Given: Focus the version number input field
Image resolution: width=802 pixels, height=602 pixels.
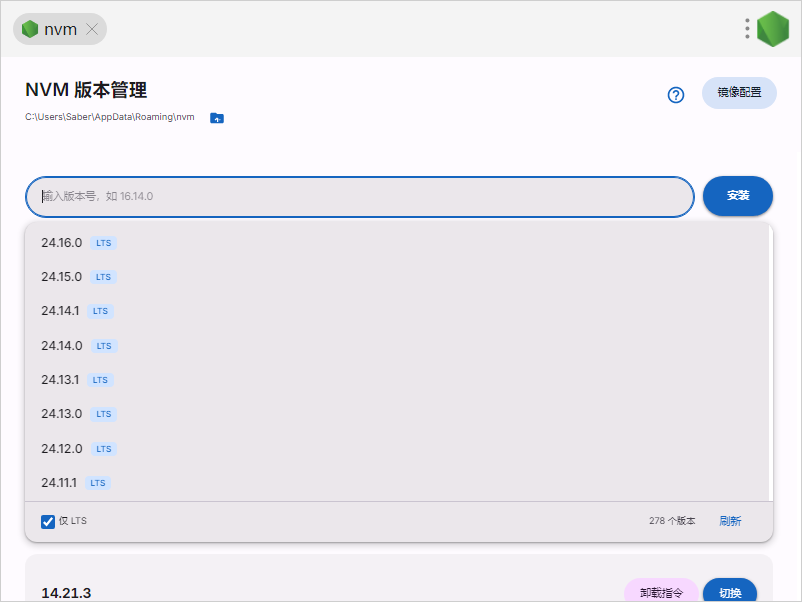Looking at the screenshot, I should click(360, 196).
